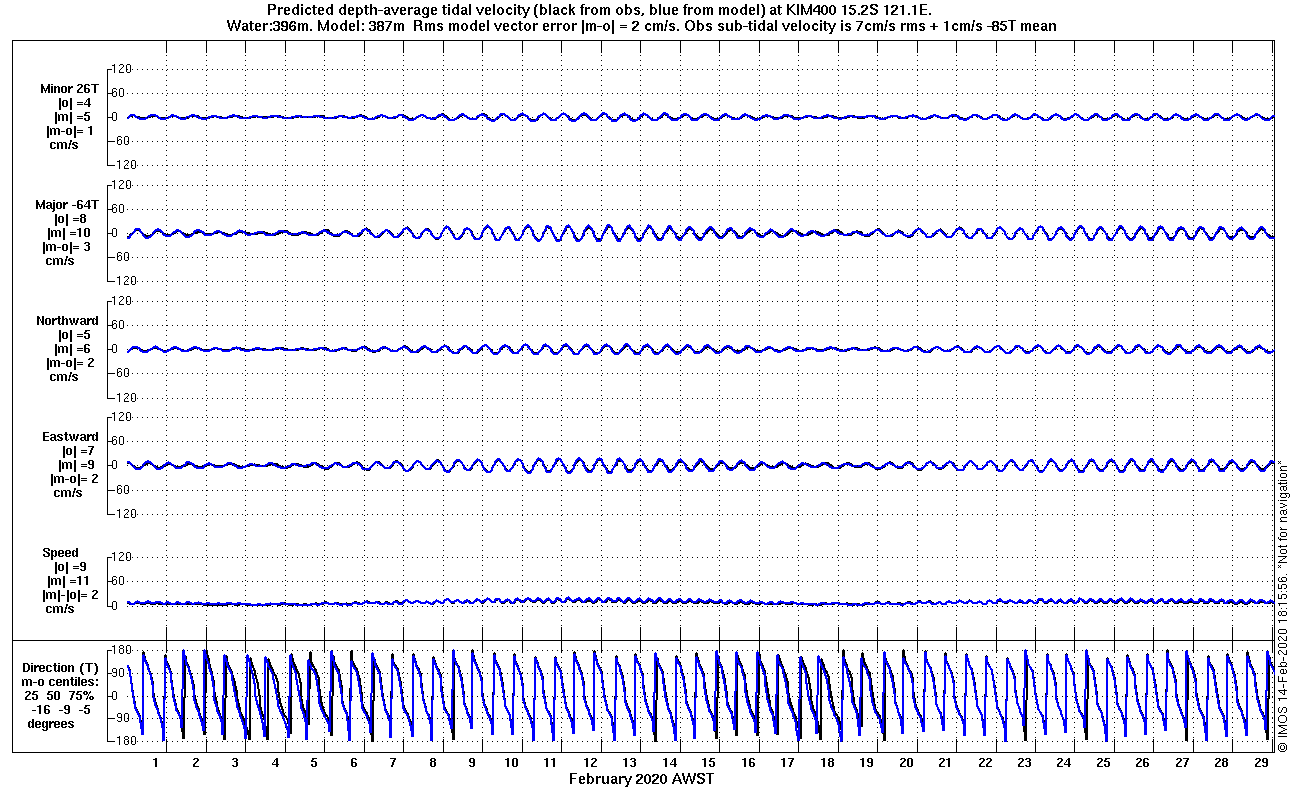
Task: Click the 'Northward' panel label
Action: click(68, 321)
